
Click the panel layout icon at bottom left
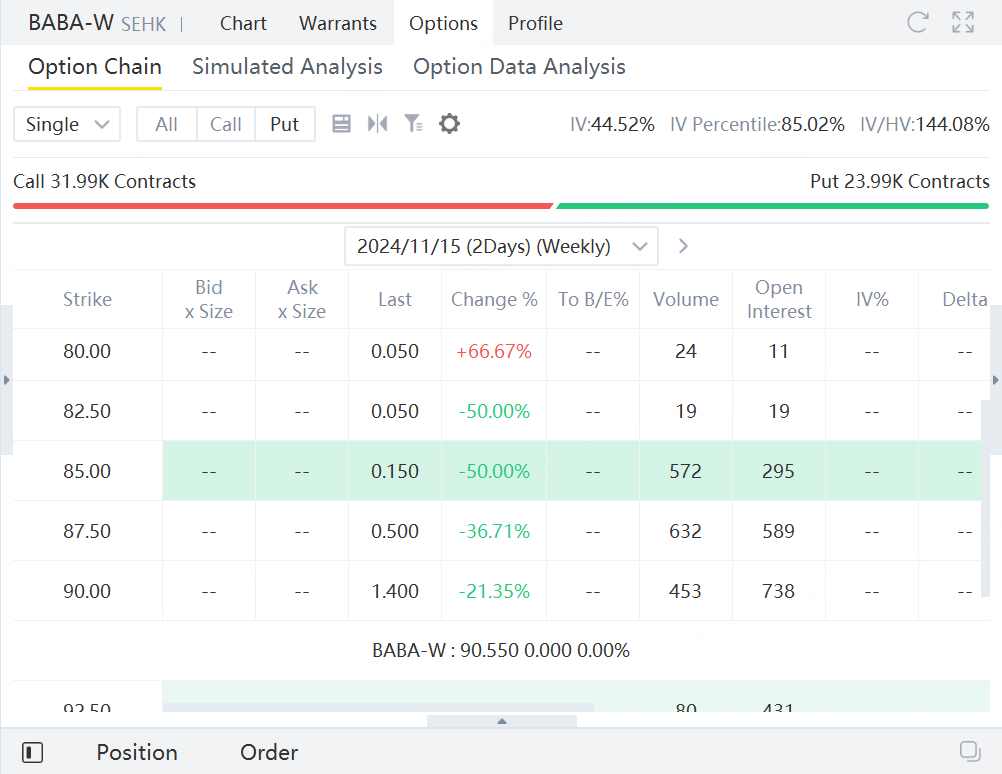(32, 752)
